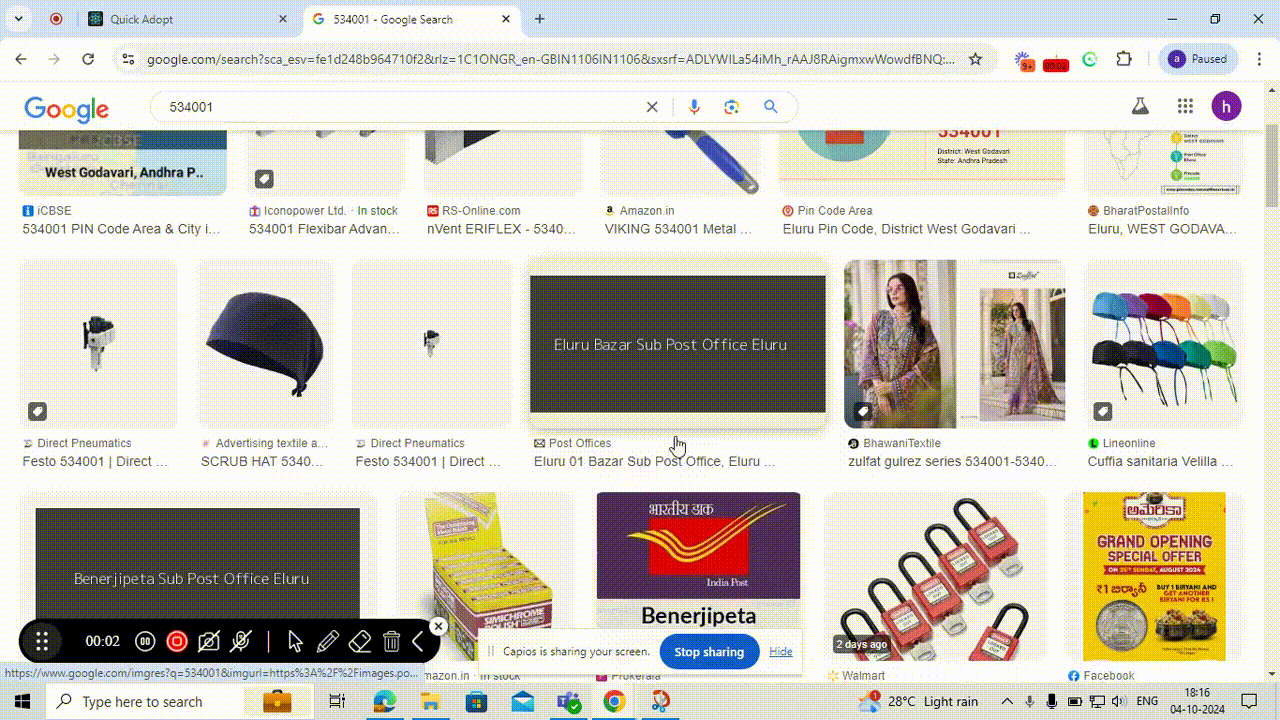Open the Extensions puzzle menu

[x=1124, y=59]
